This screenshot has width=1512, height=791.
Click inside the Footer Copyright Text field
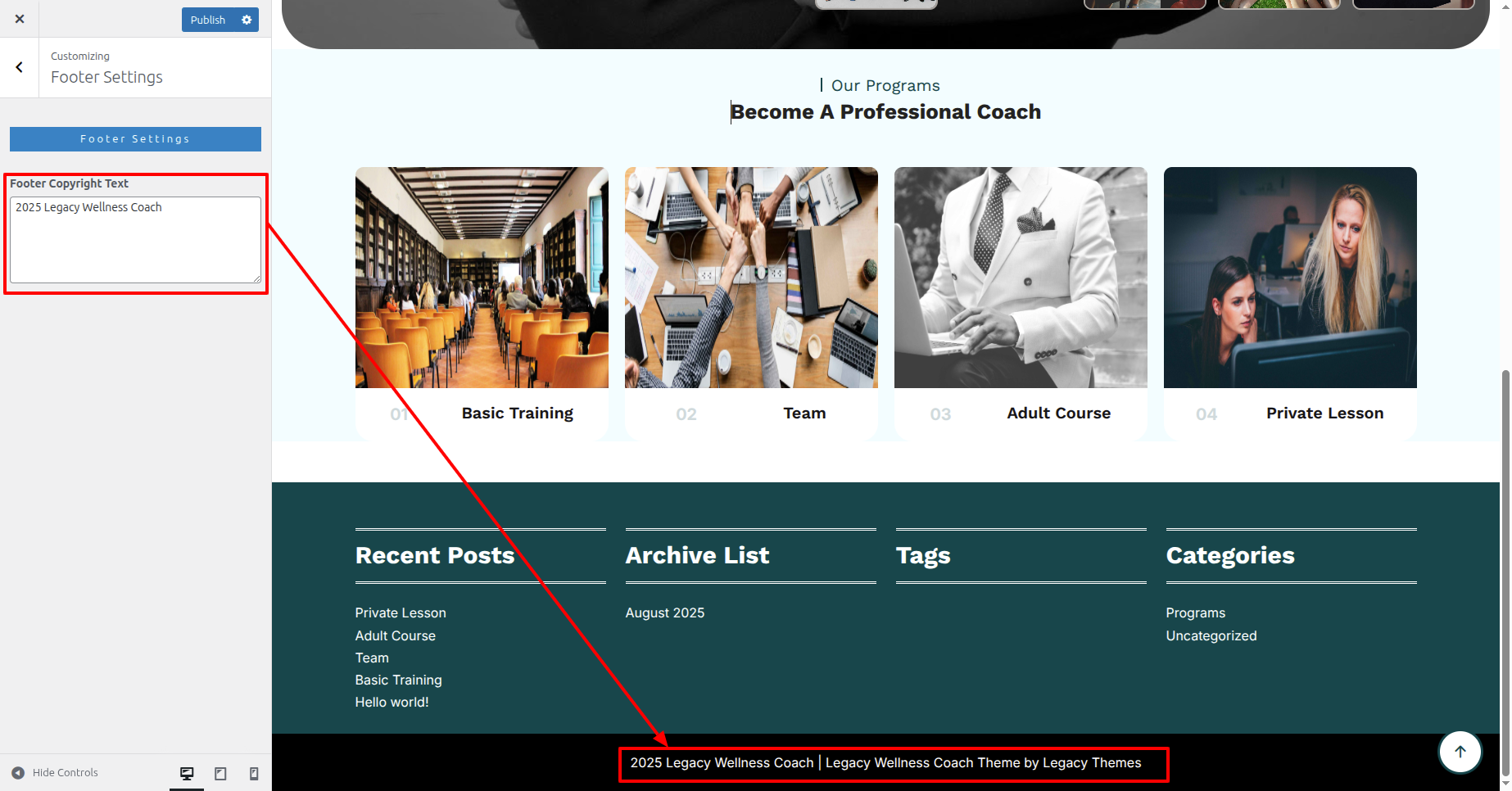[x=135, y=240]
